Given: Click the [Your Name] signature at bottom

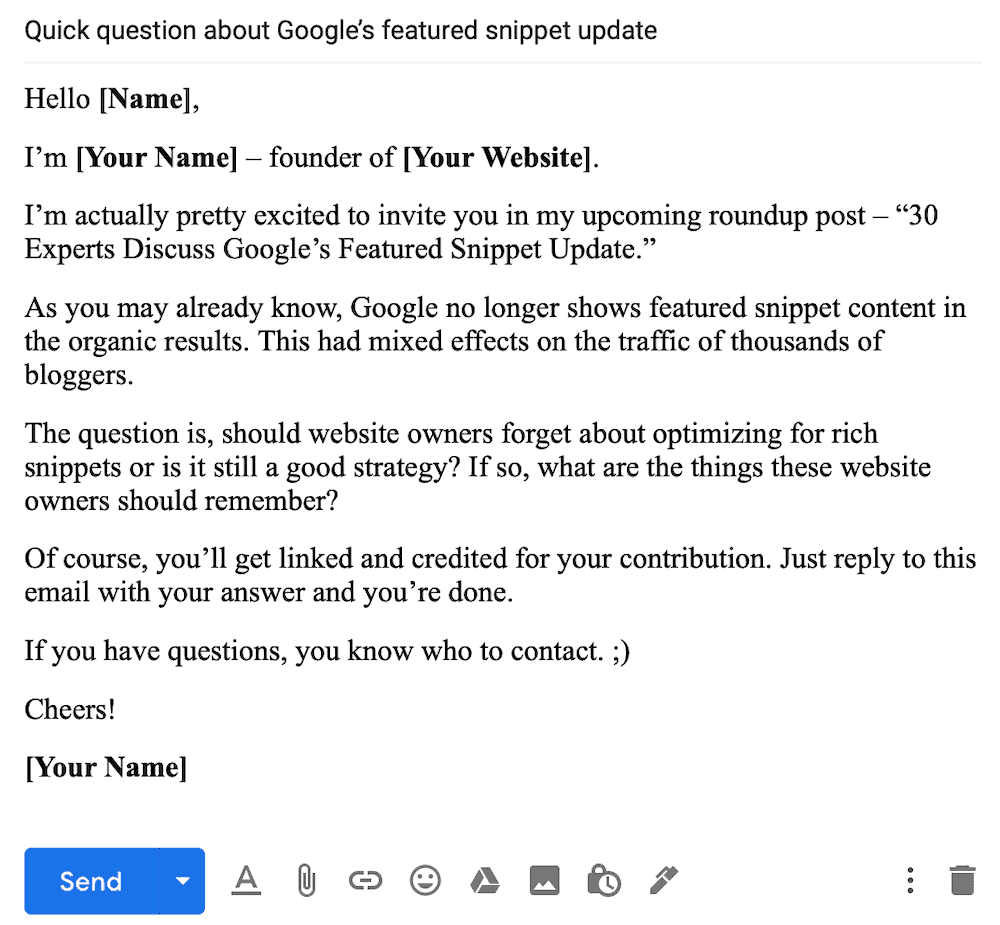Looking at the screenshot, I should (x=105, y=767).
